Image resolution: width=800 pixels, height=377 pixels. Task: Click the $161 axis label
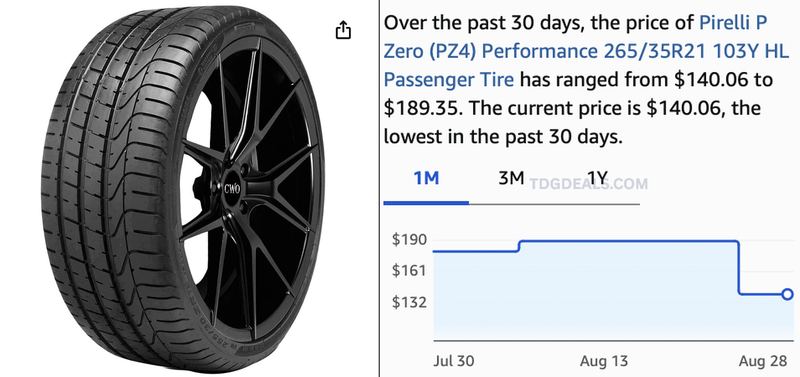[409, 270]
